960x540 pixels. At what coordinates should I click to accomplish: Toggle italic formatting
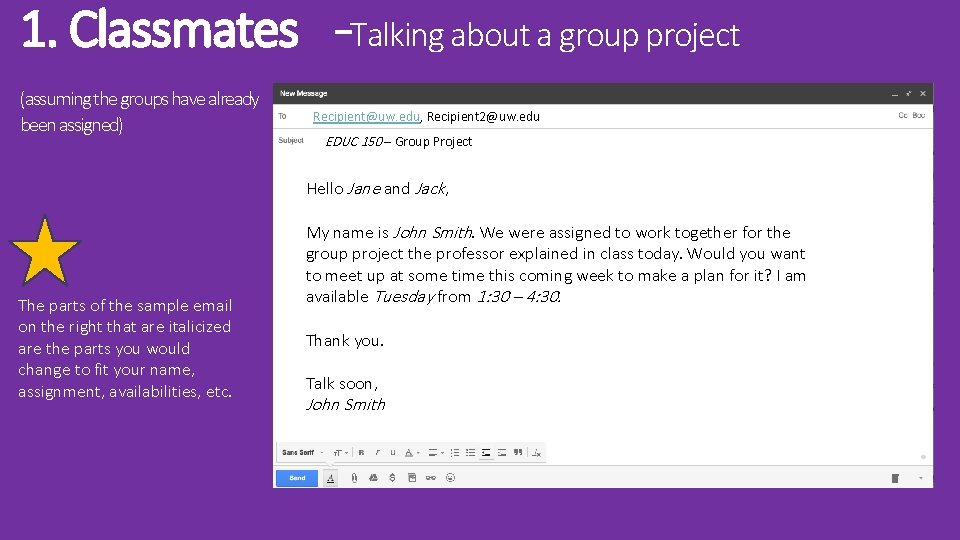tap(377, 453)
